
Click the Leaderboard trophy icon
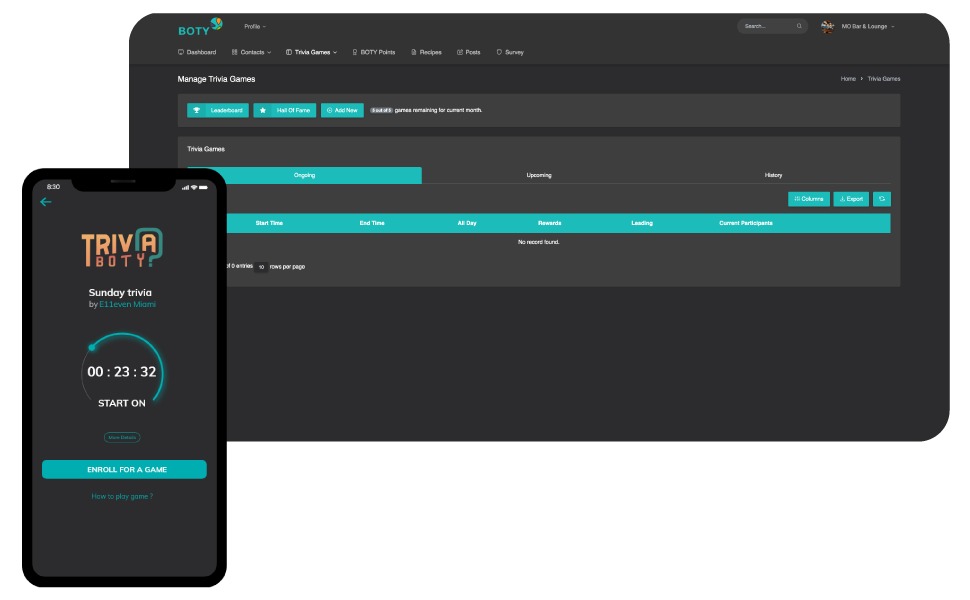[196, 110]
